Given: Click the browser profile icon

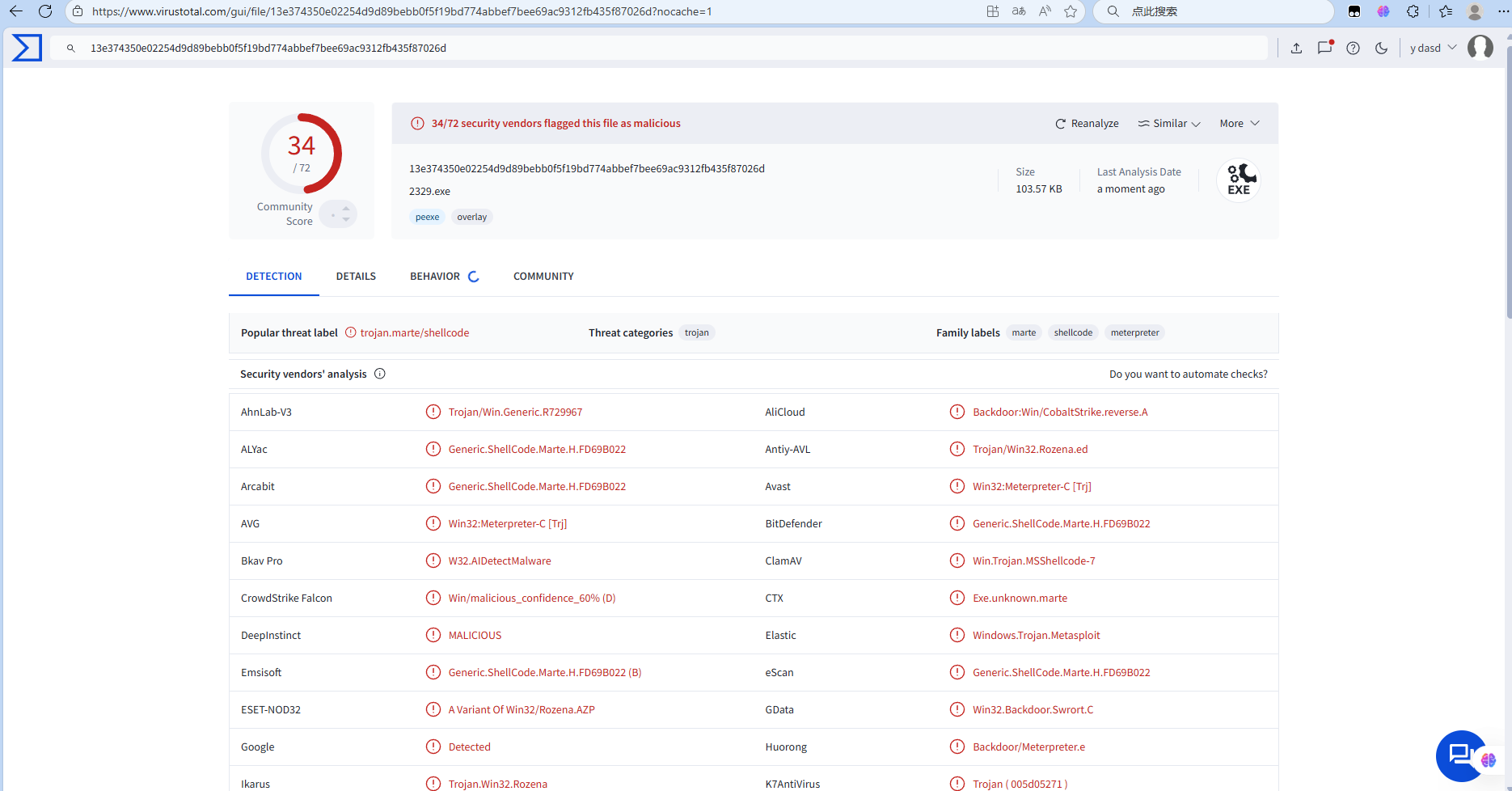Looking at the screenshot, I should tap(1475, 11).
